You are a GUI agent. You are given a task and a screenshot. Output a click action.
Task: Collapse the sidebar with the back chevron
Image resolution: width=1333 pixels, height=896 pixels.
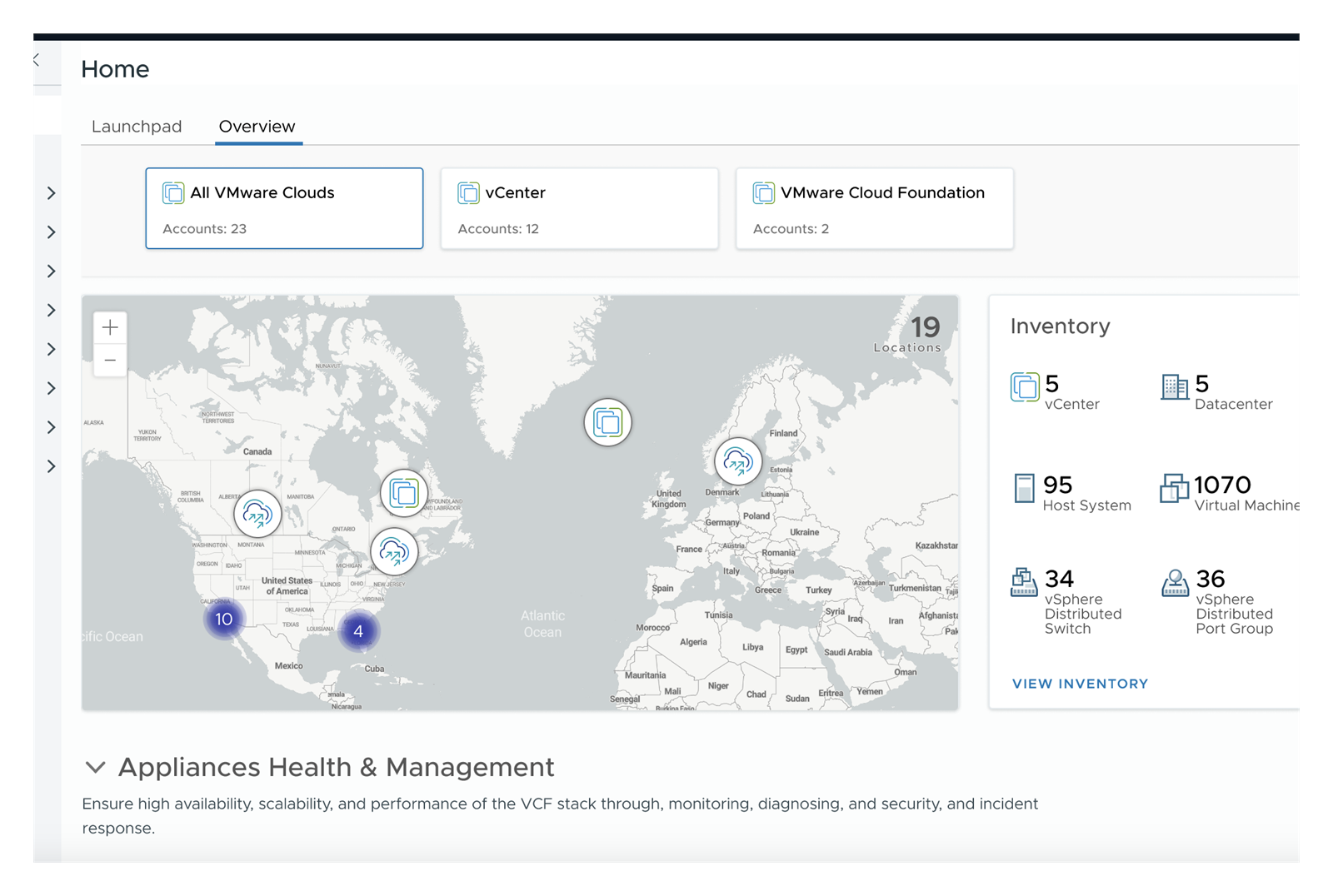tap(37, 60)
